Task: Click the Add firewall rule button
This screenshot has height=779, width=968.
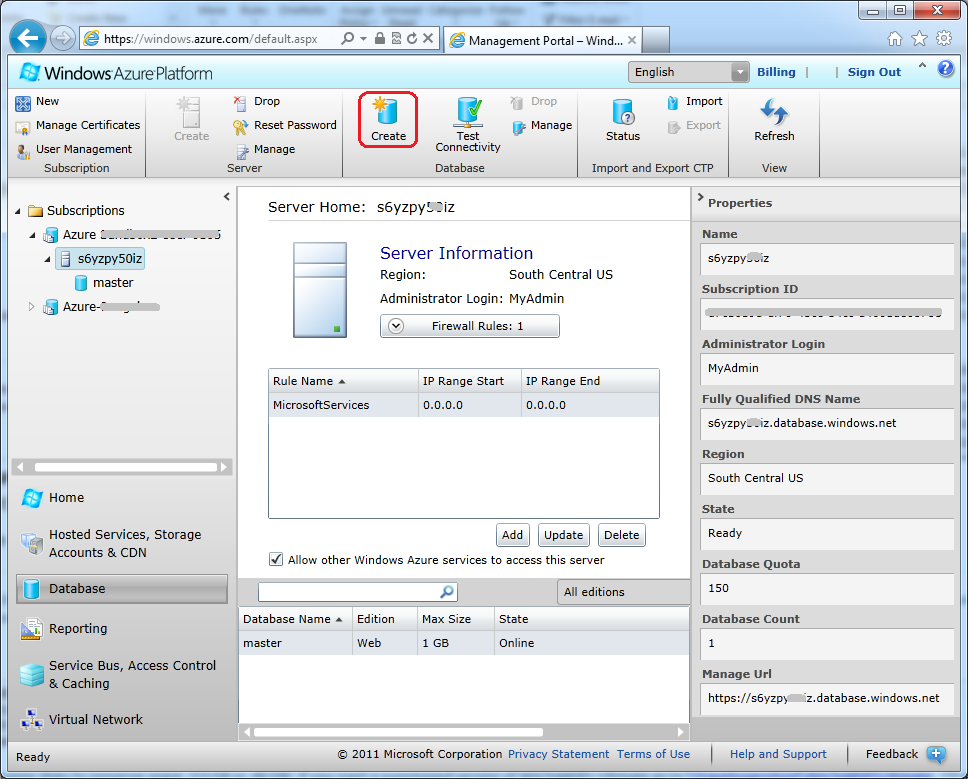Action: tap(512, 535)
